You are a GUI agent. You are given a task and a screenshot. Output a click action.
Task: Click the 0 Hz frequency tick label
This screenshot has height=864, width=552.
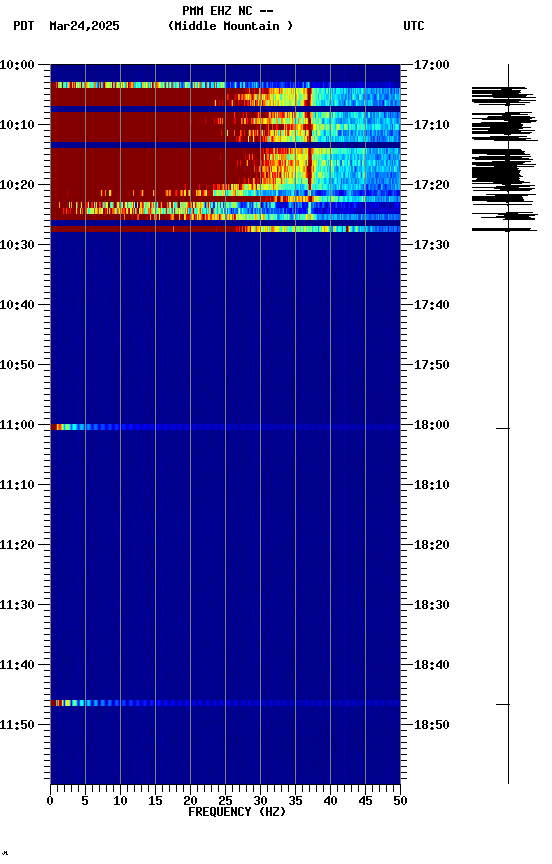[50, 801]
